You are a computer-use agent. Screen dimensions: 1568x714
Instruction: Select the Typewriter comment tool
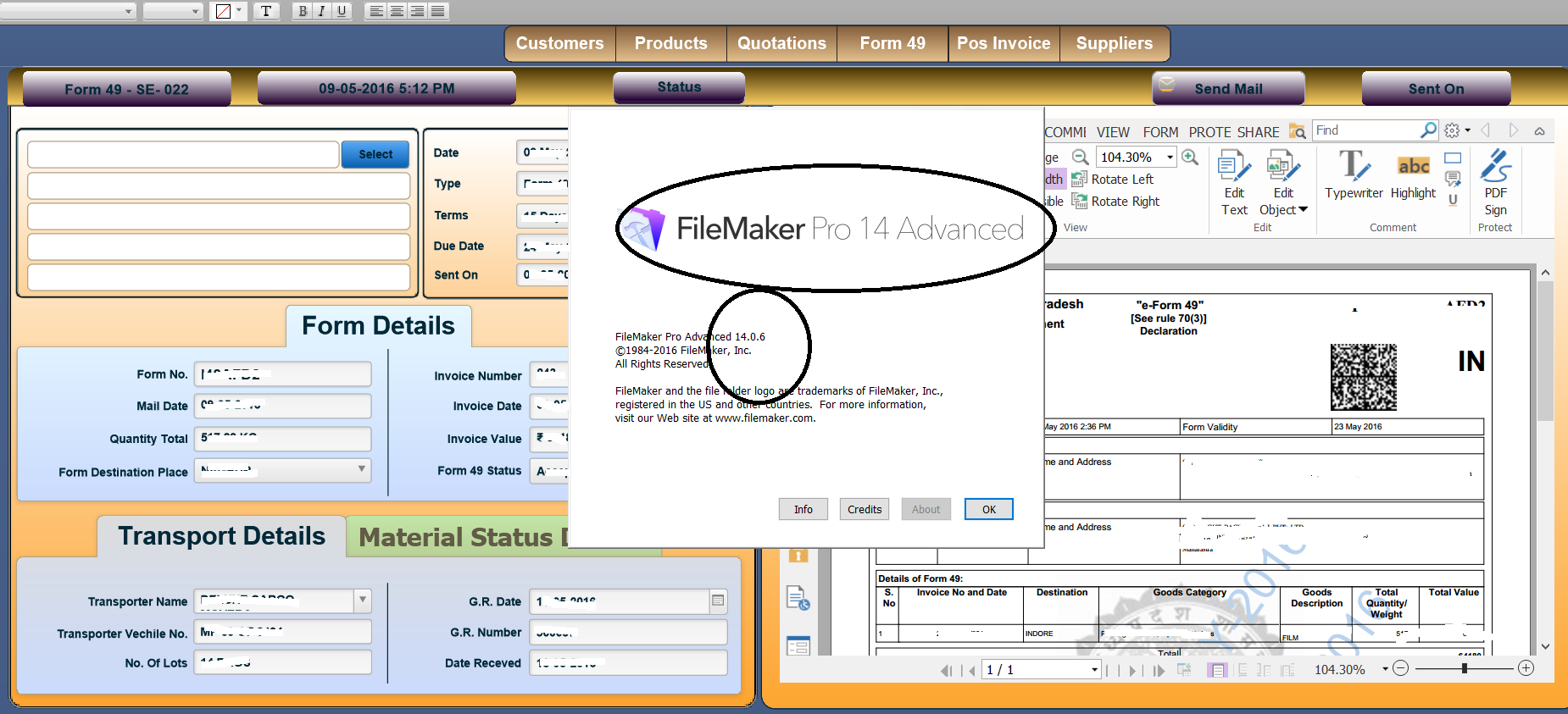1353,166
